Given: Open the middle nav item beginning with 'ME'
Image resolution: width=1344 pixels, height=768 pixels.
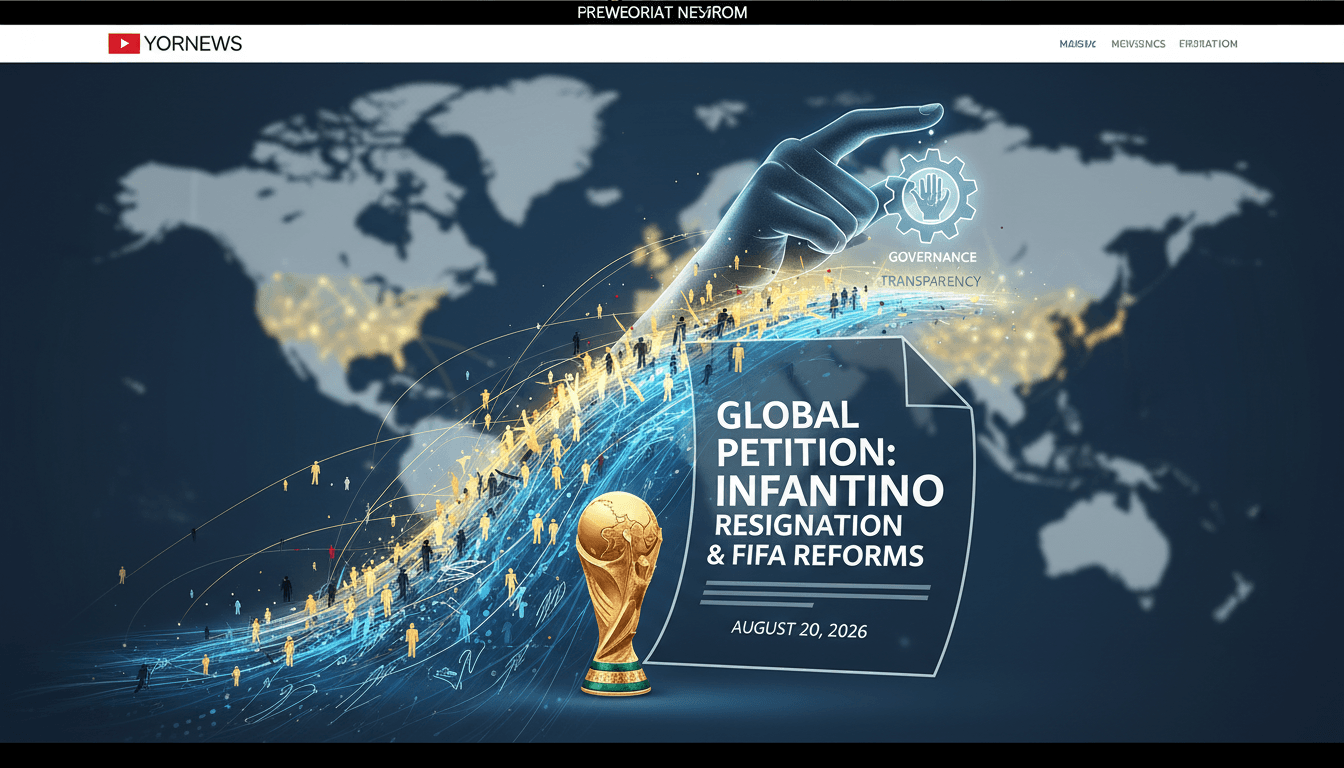Looking at the screenshot, I should [x=1138, y=44].
